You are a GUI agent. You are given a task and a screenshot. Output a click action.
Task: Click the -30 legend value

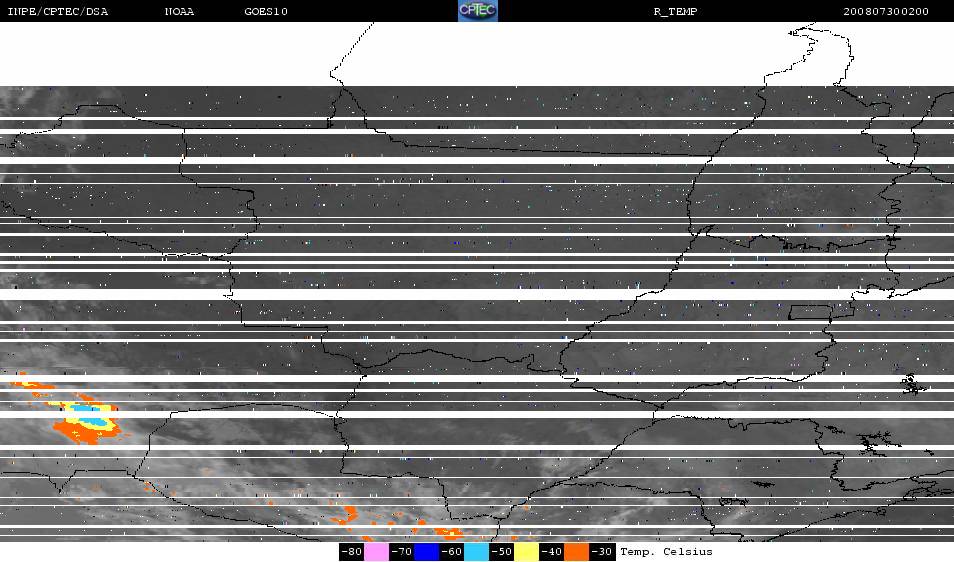tap(602, 552)
